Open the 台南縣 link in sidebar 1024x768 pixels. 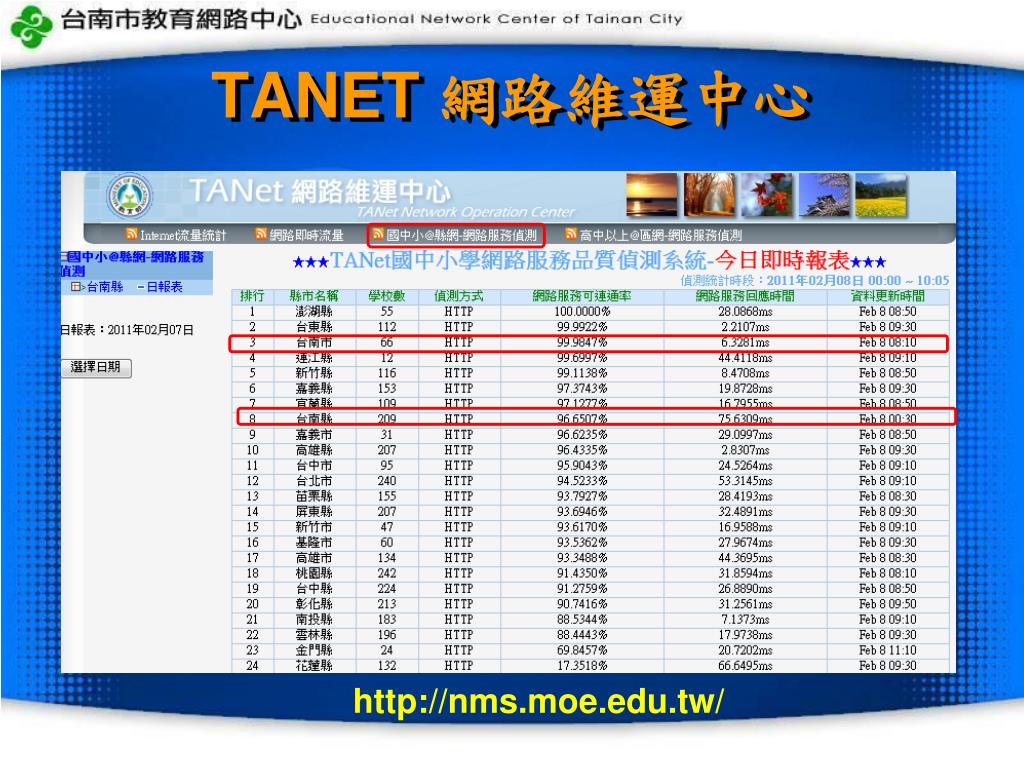(x=104, y=287)
